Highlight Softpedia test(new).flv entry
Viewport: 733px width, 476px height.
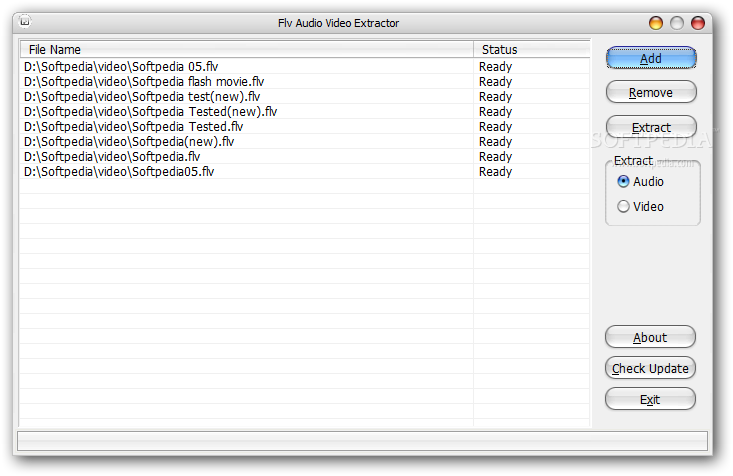pos(142,97)
